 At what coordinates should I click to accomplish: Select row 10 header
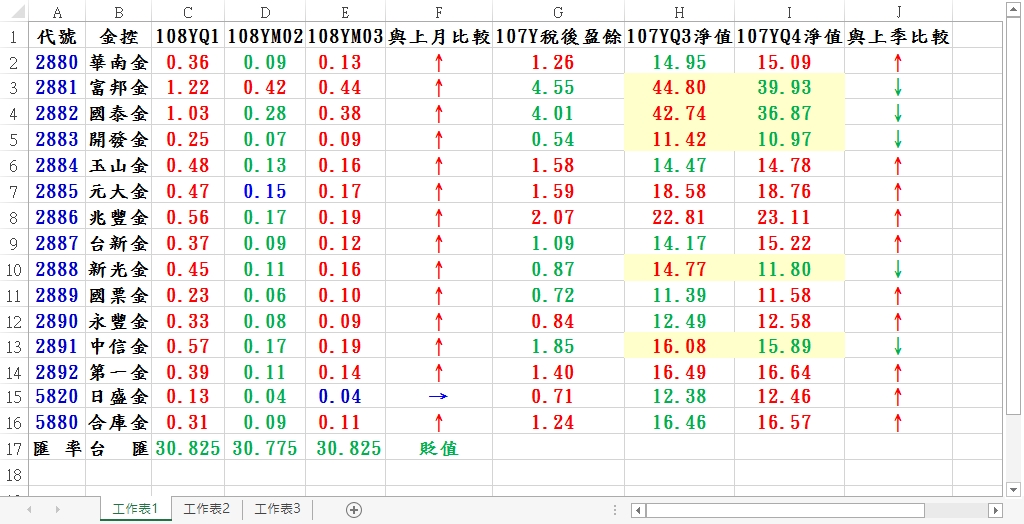coord(14,269)
